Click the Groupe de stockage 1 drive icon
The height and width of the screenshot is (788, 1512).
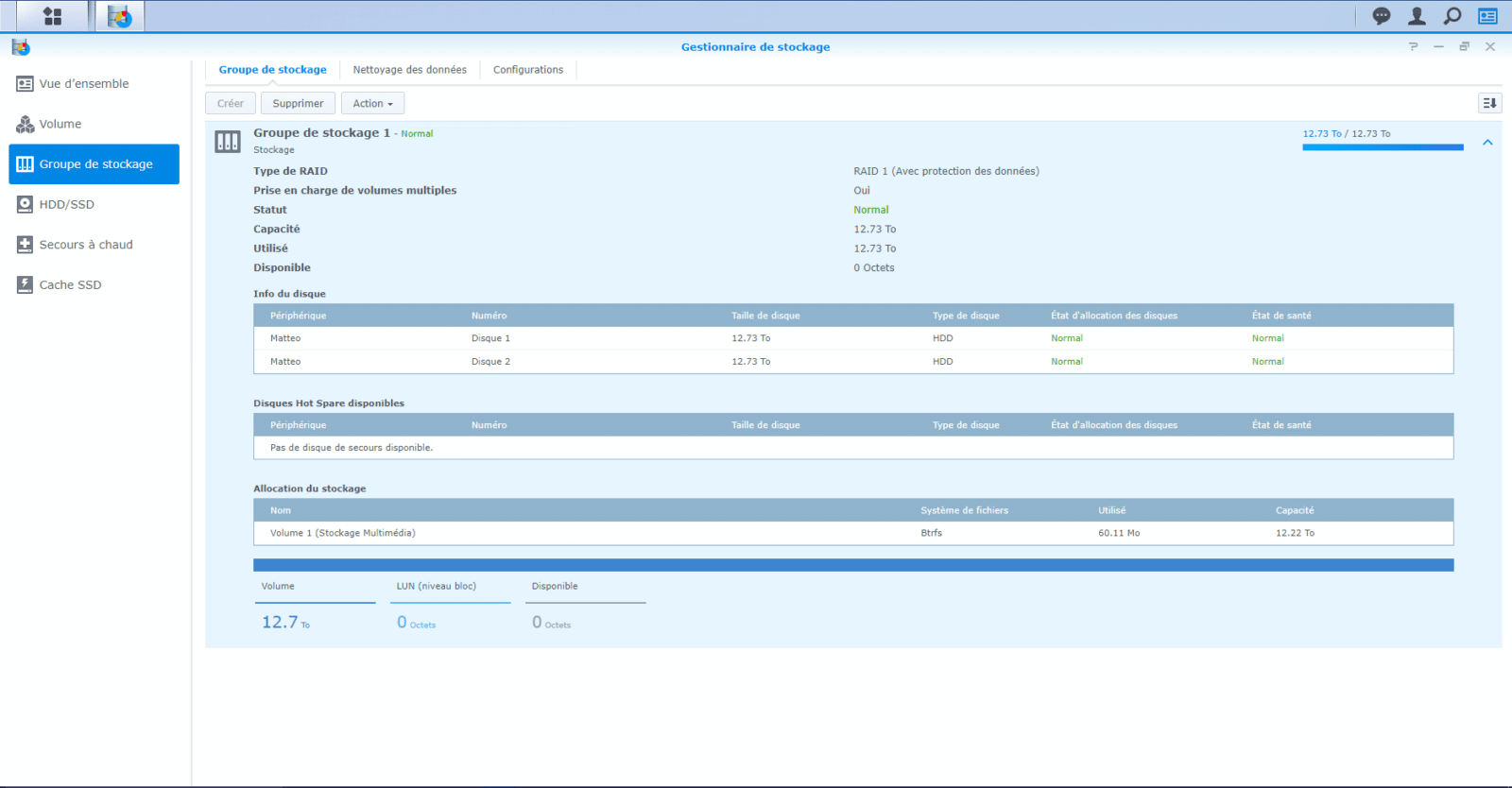228,142
